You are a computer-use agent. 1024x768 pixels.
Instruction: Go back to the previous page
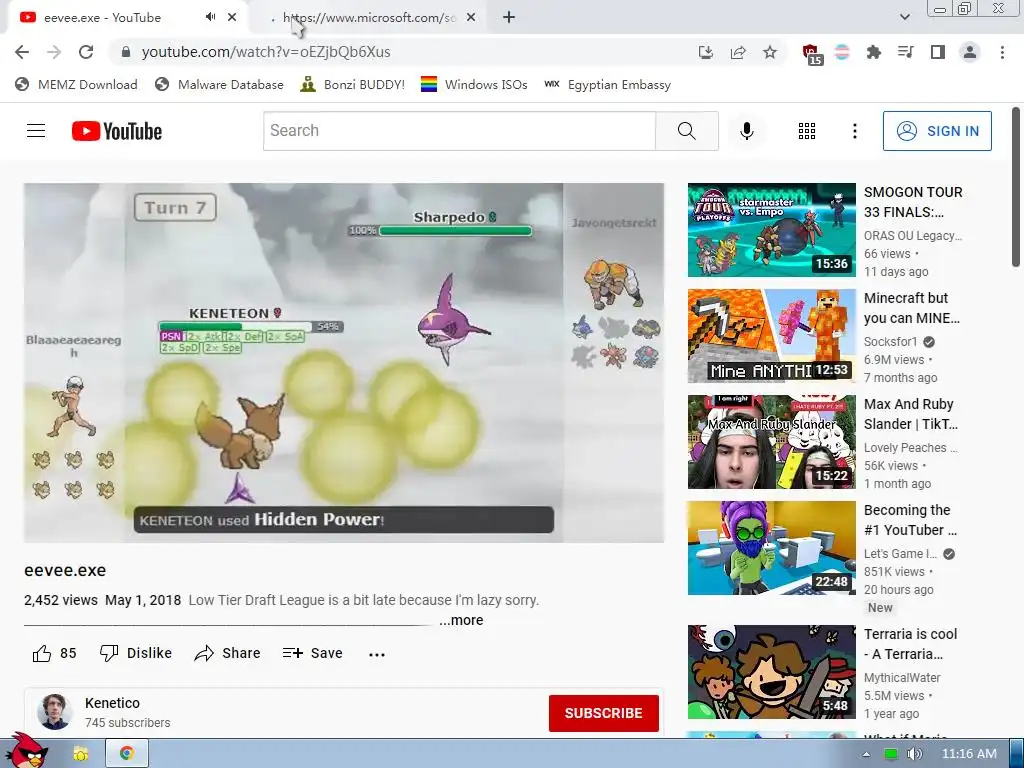click(x=22, y=52)
